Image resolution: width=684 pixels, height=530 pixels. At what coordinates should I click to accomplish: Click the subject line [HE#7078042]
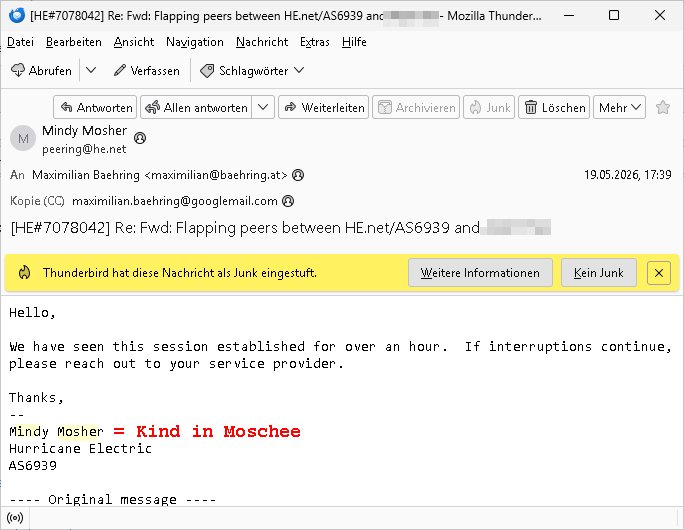(280, 228)
